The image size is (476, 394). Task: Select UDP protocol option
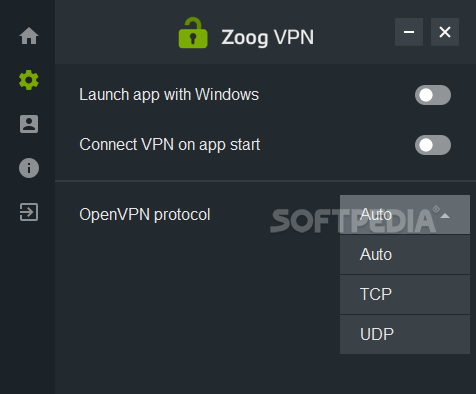pos(405,334)
